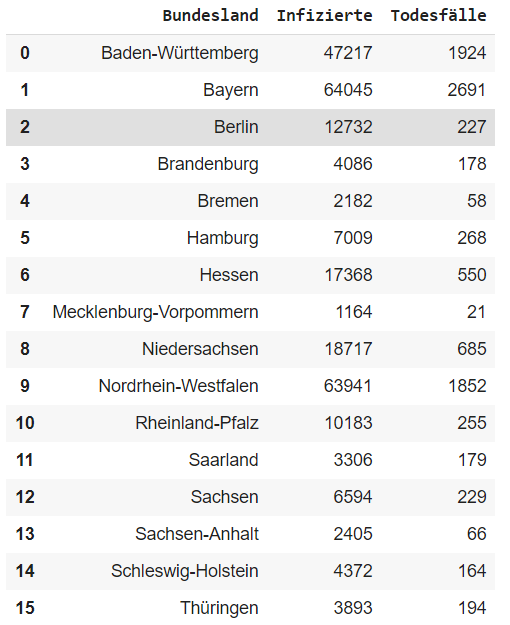Select the Thüringen cell
The height and width of the screenshot is (625, 510).
pyautogui.click(x=219, y=608)
